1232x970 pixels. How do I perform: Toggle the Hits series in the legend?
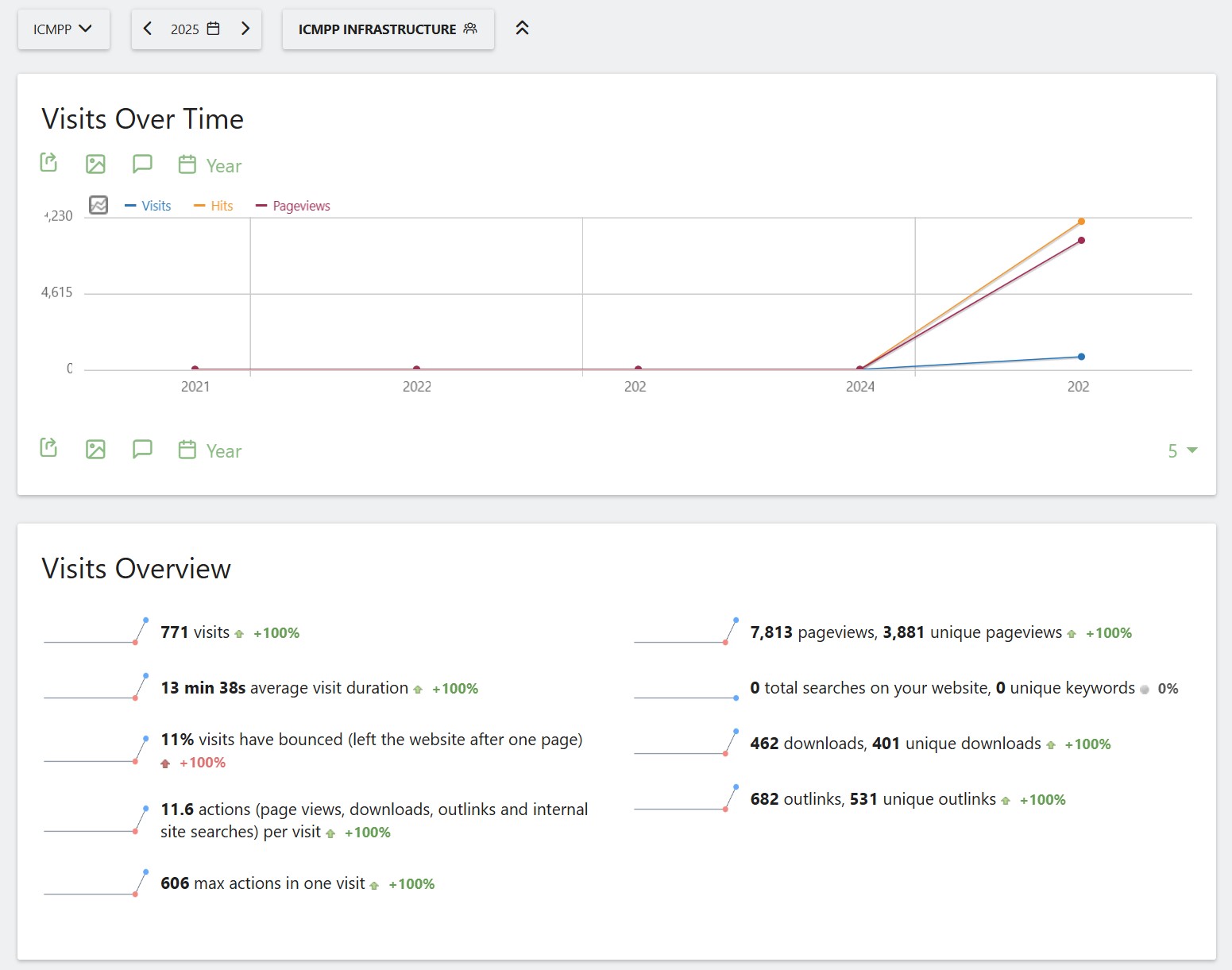214,206
